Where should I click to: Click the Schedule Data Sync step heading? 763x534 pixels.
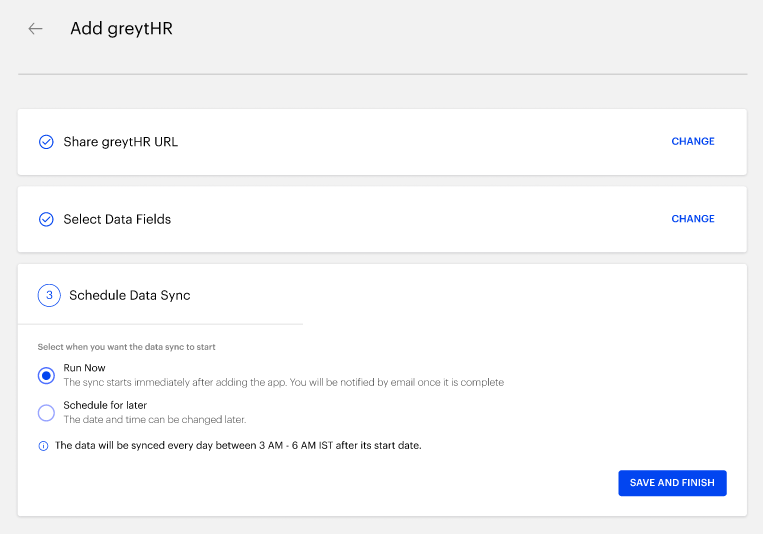[x=129, y=295]
